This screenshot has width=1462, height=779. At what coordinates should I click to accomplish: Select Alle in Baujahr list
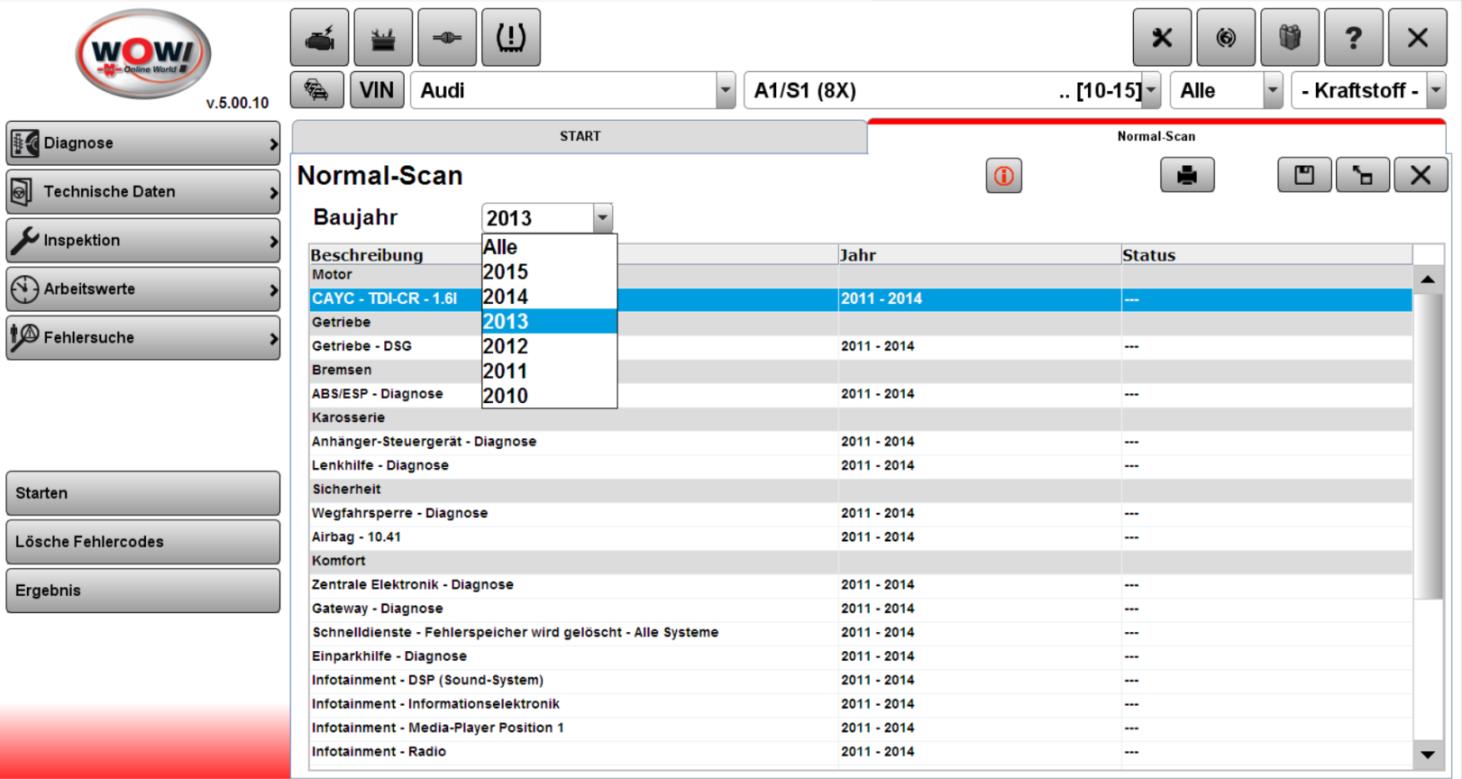pyautogui.click(x=549, y=247)
